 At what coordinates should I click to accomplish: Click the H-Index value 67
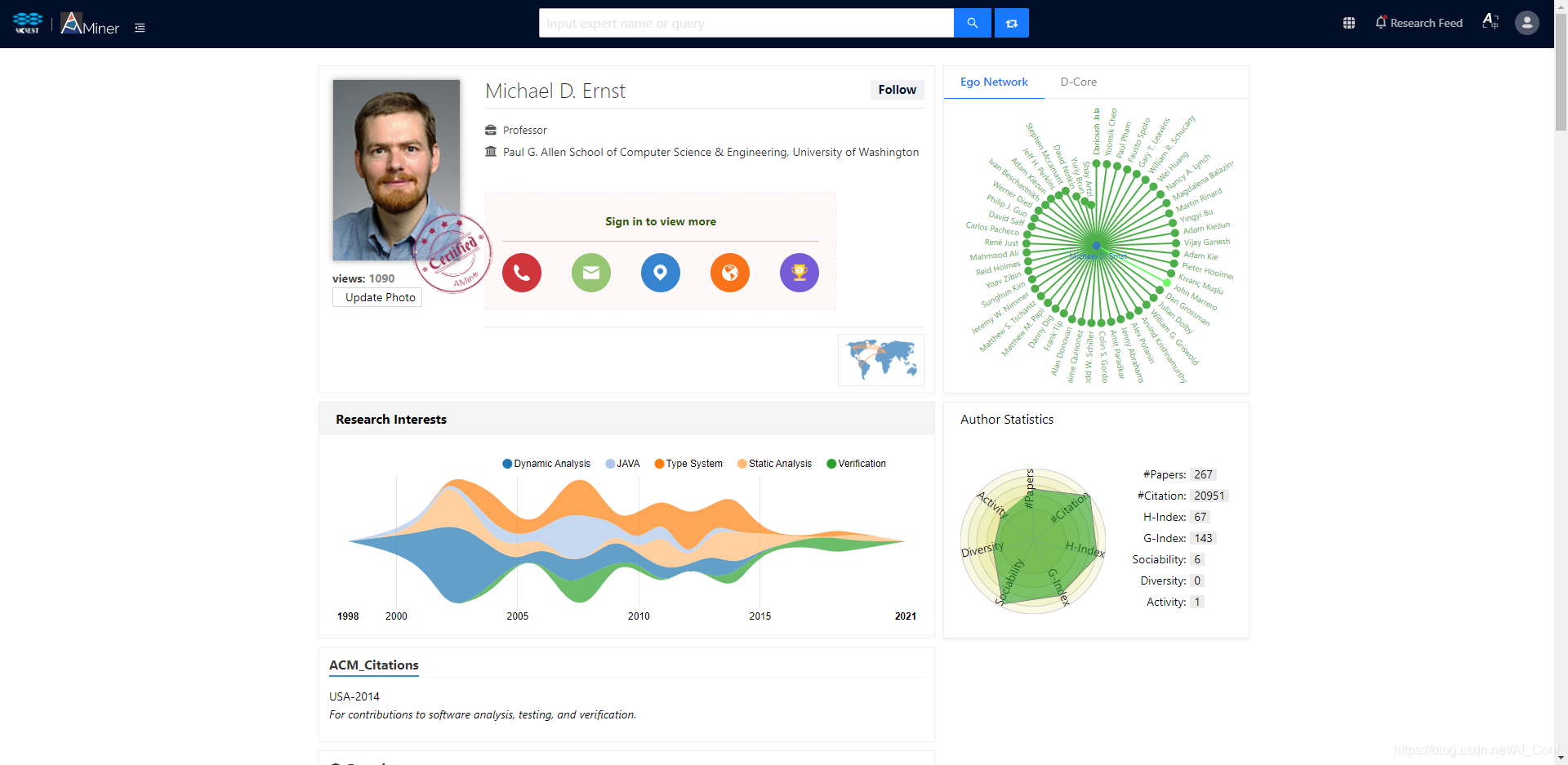[1200, 517]
